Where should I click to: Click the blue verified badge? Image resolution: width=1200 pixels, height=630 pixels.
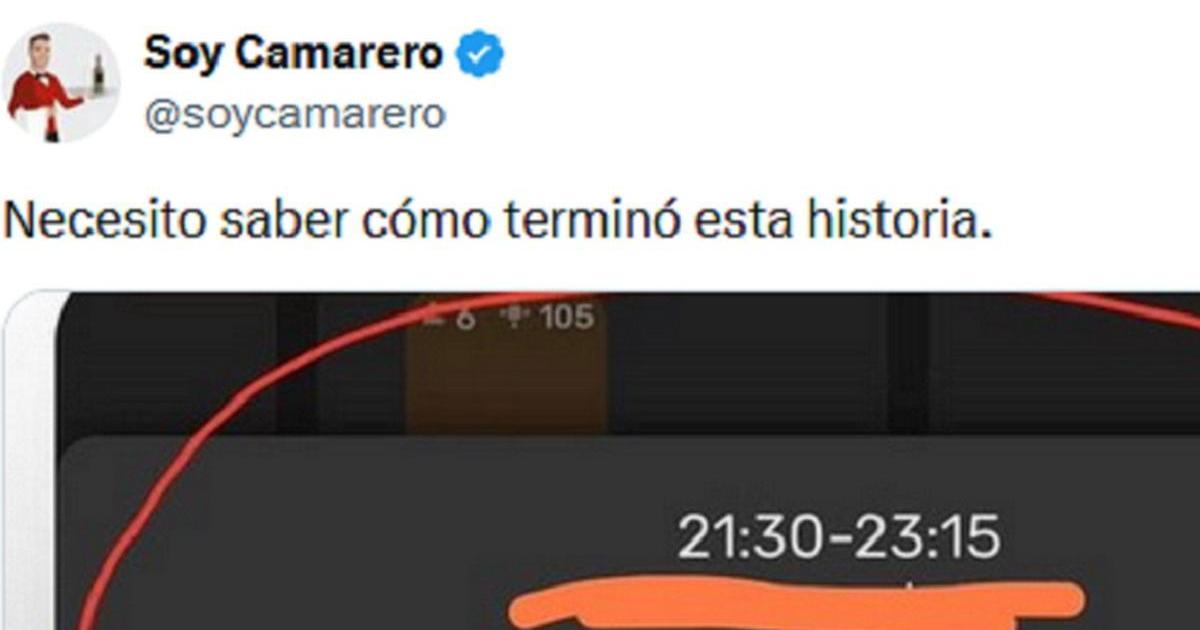point(481,54)
